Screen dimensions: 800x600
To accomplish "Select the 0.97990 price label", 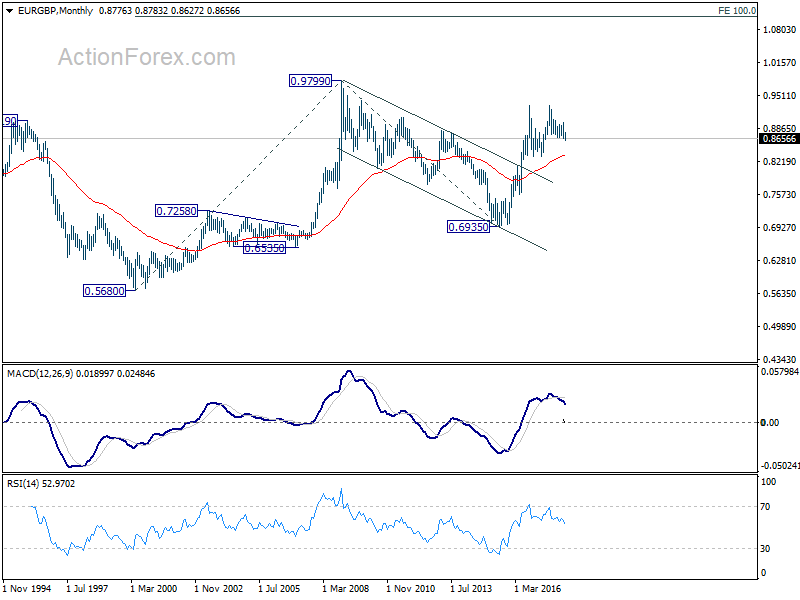I will coord(310,81).
